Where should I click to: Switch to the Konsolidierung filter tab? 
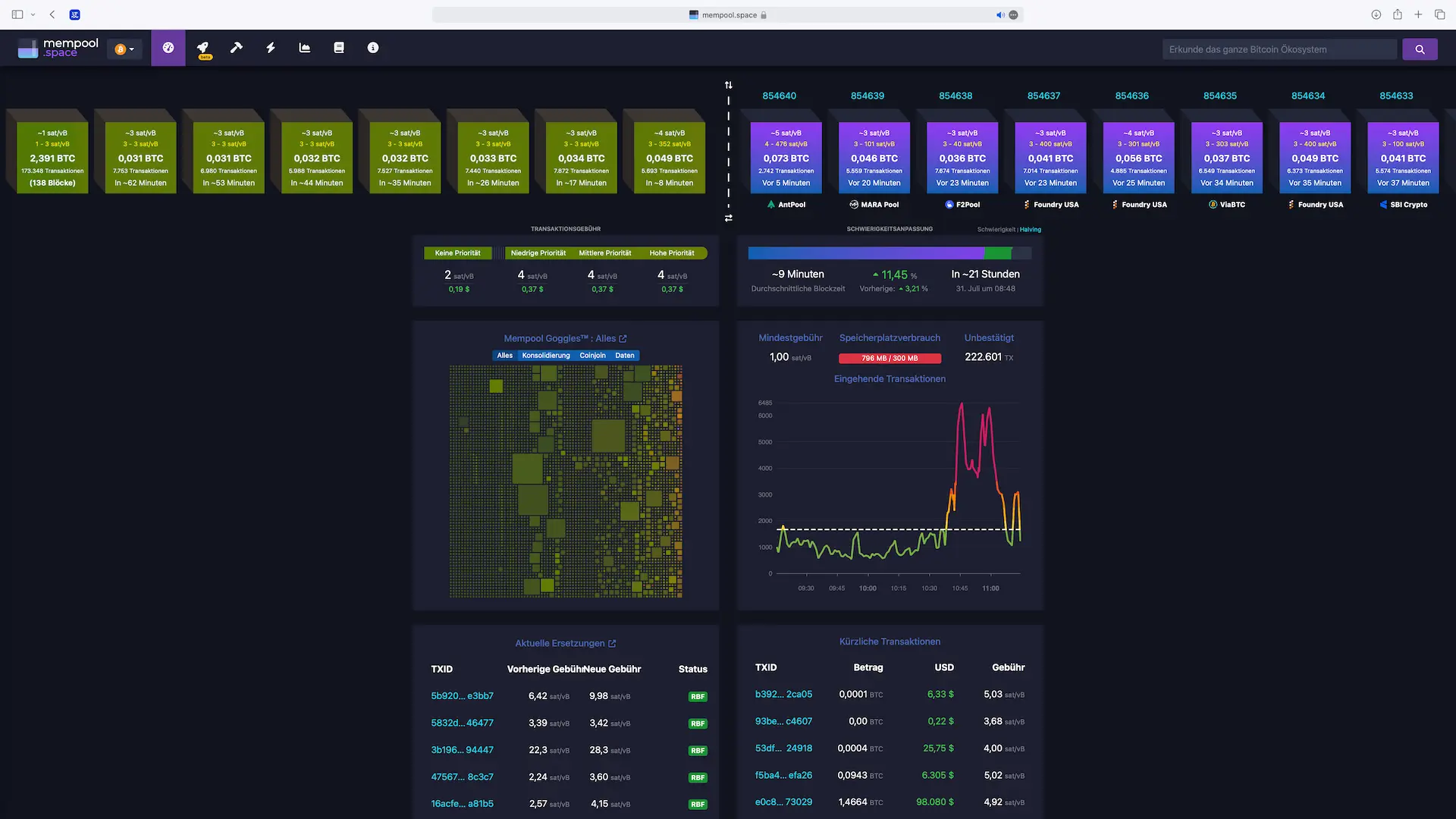point(545,355)
